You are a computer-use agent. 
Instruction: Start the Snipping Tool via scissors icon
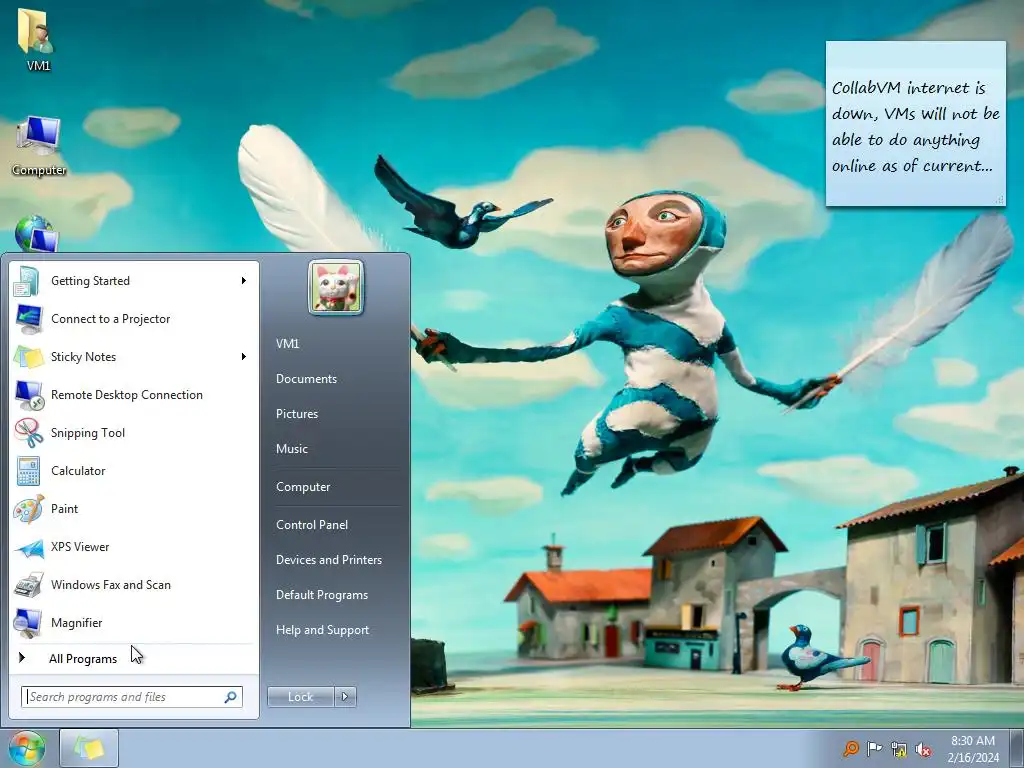click(x=28, y=432)
